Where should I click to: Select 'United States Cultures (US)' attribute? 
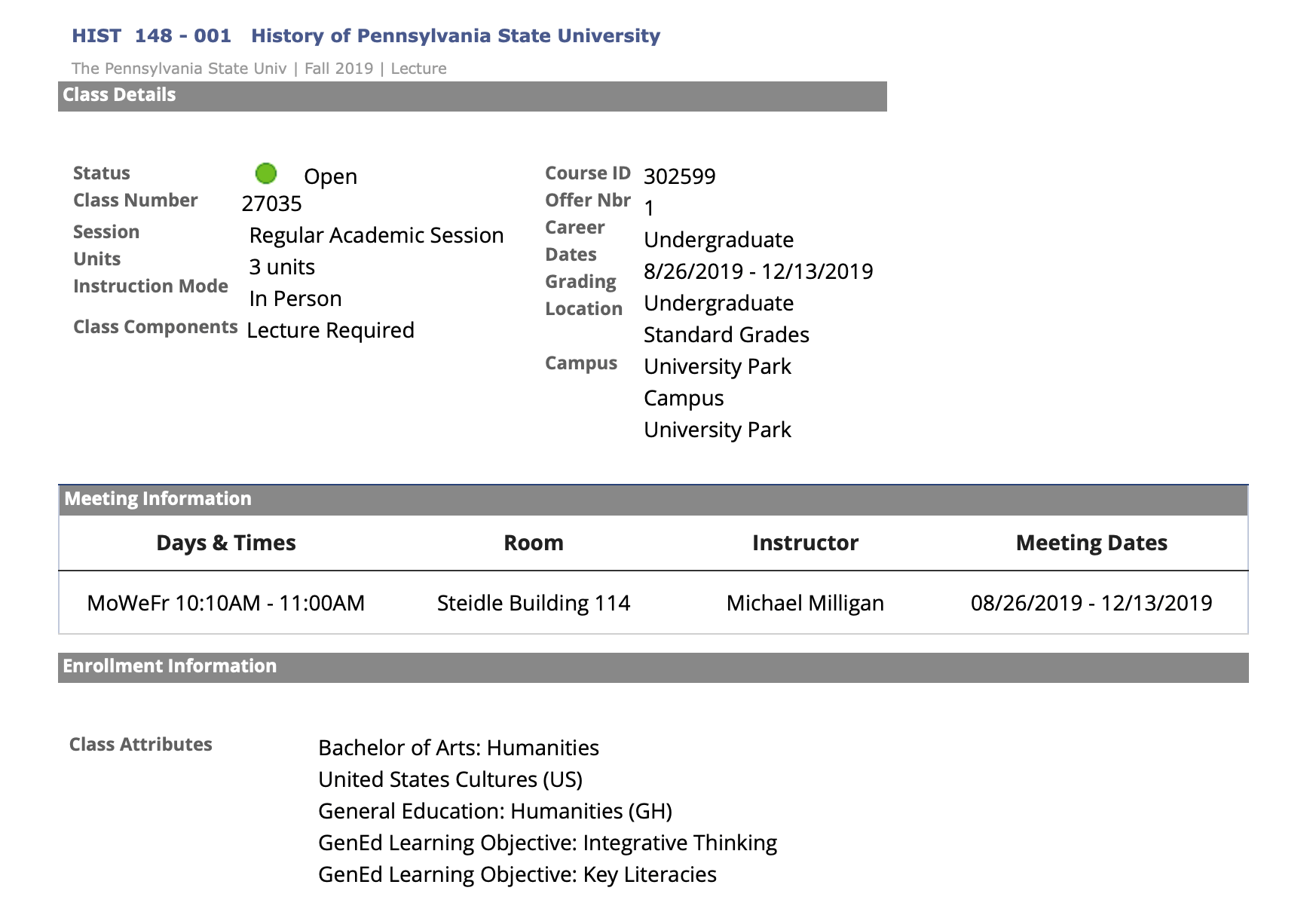click(x=451, y=779)
